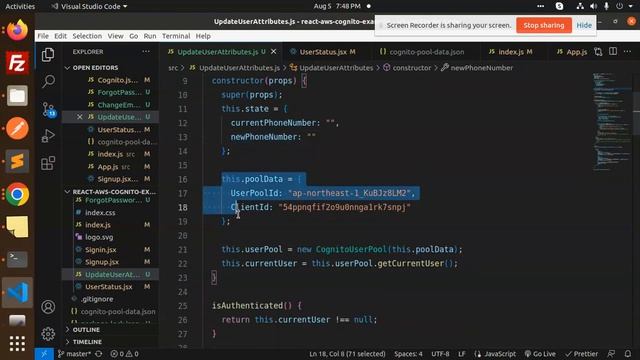Open Source Control view with badge
Viewport: 640px width, 360px height.
point(49,109)
